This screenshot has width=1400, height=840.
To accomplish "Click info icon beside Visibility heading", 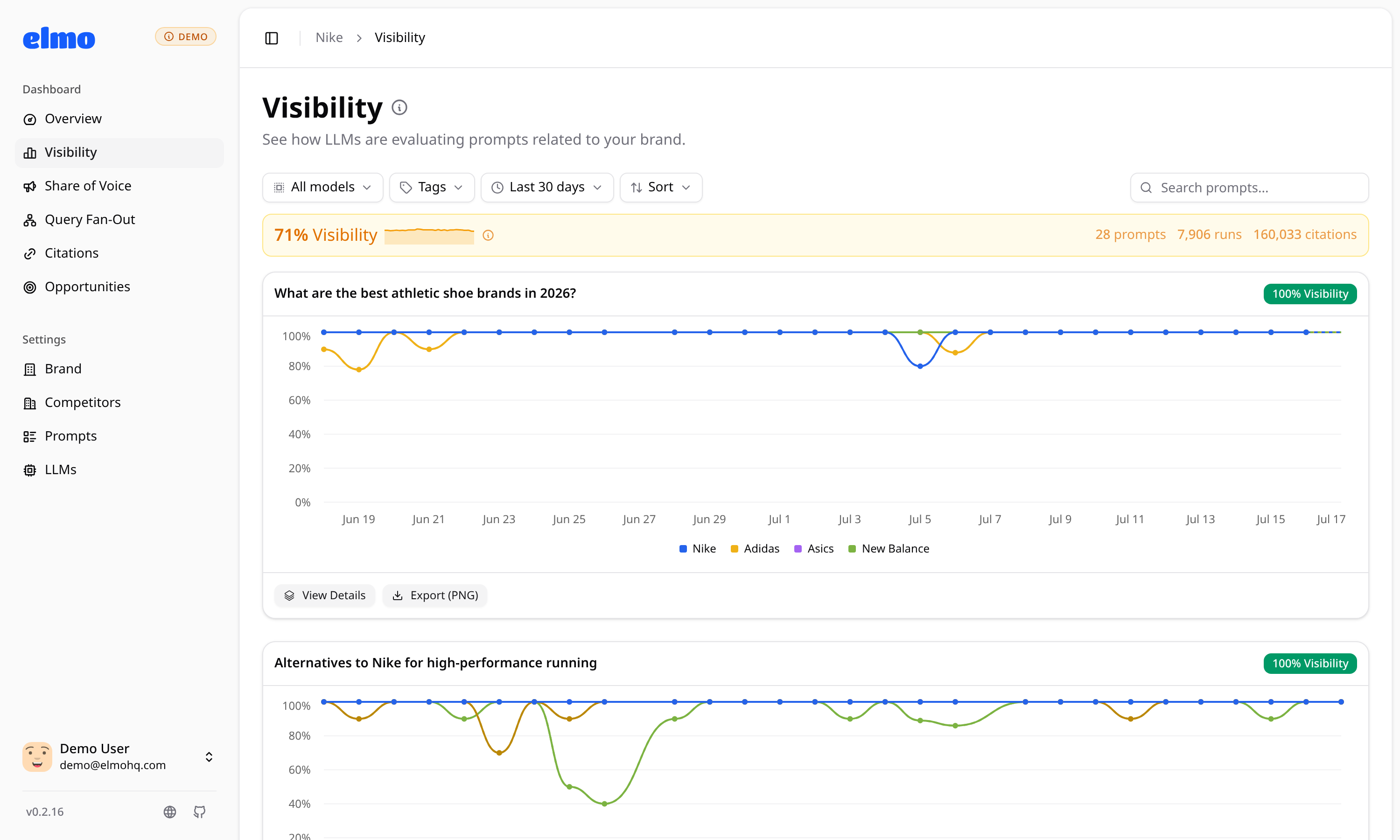I will point(399,107).
